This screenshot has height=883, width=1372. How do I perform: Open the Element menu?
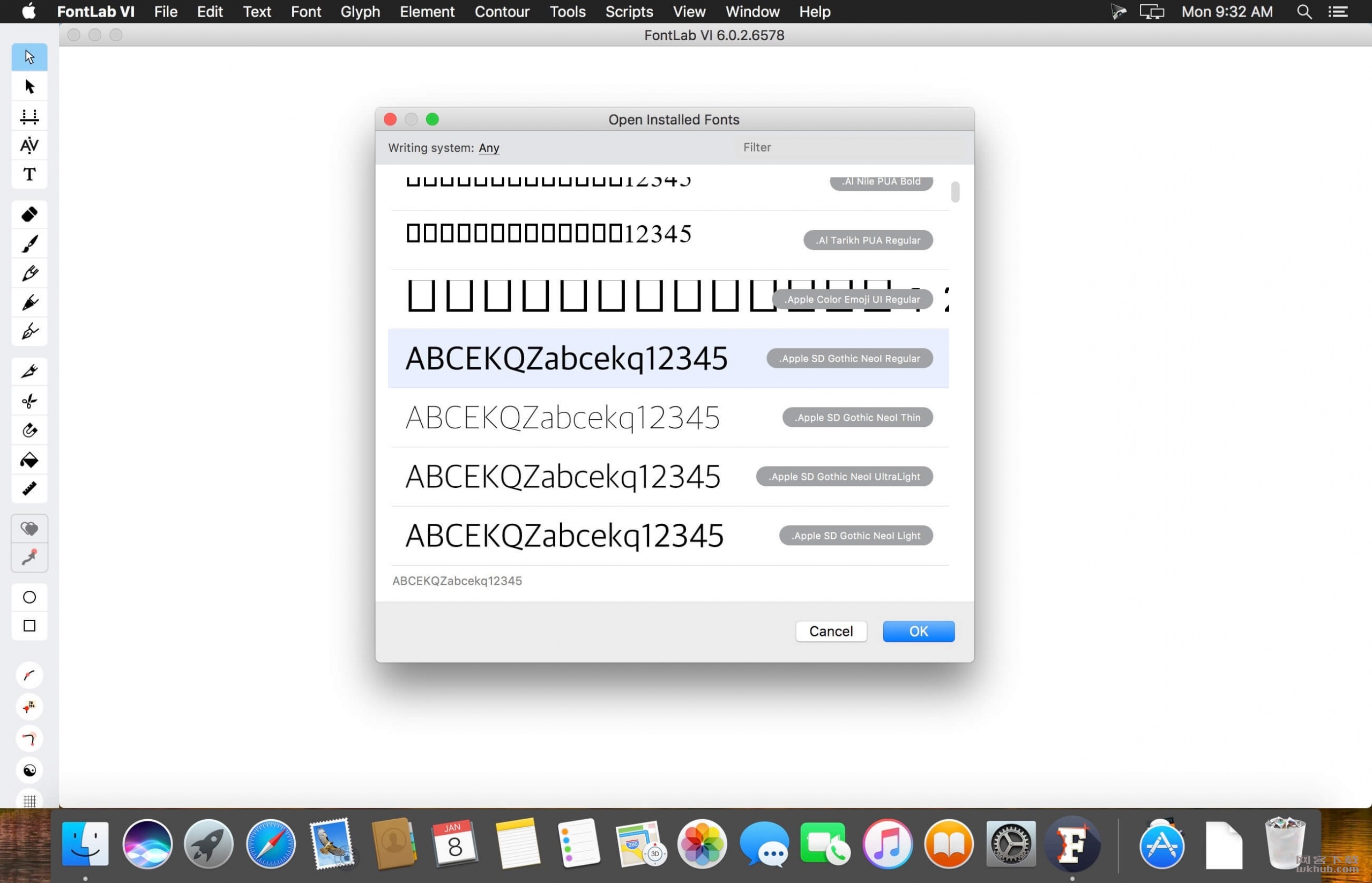tap(427, 11)
